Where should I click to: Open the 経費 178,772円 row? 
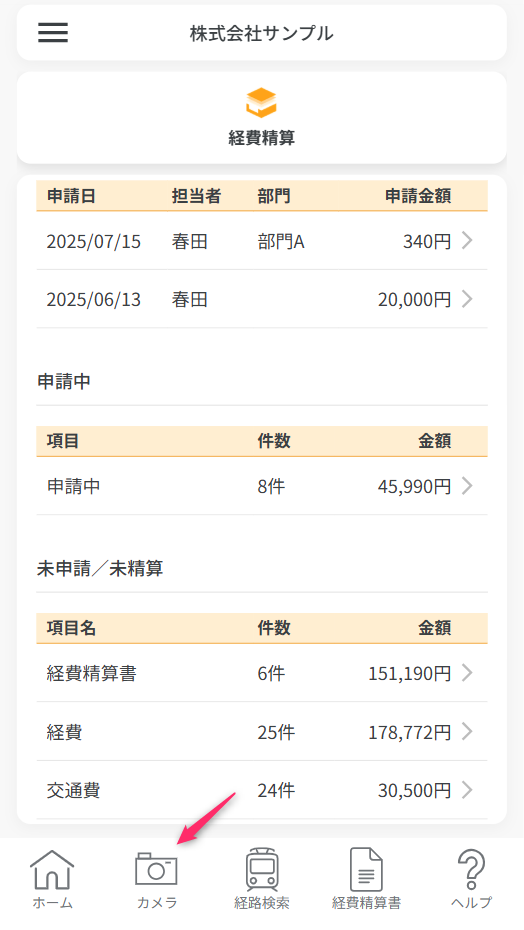pyautogui.click(x=262, y=731)
